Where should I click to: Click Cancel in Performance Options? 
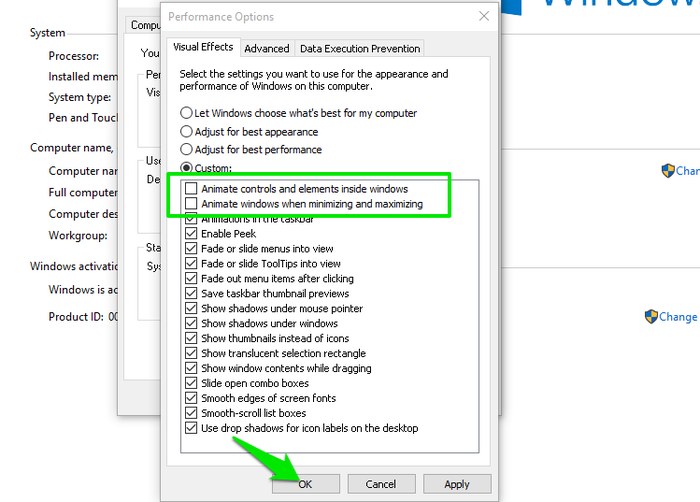click(381, 484)
